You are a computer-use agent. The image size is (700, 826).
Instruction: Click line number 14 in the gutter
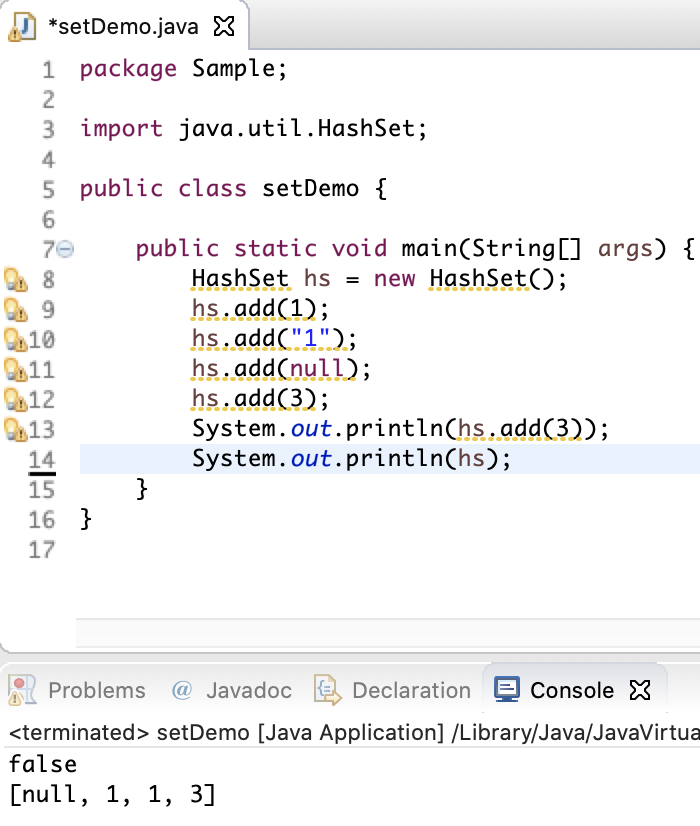(x=42, y=460)
